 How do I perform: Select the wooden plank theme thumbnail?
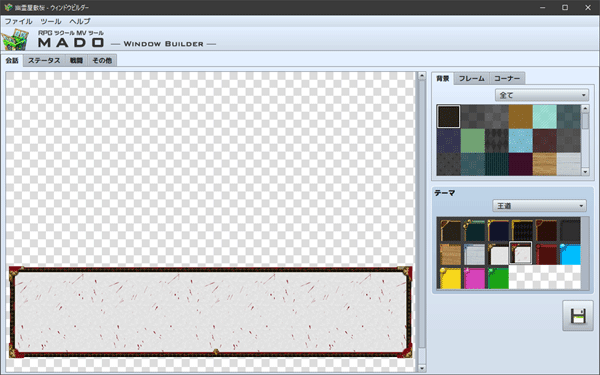point(450,254)
